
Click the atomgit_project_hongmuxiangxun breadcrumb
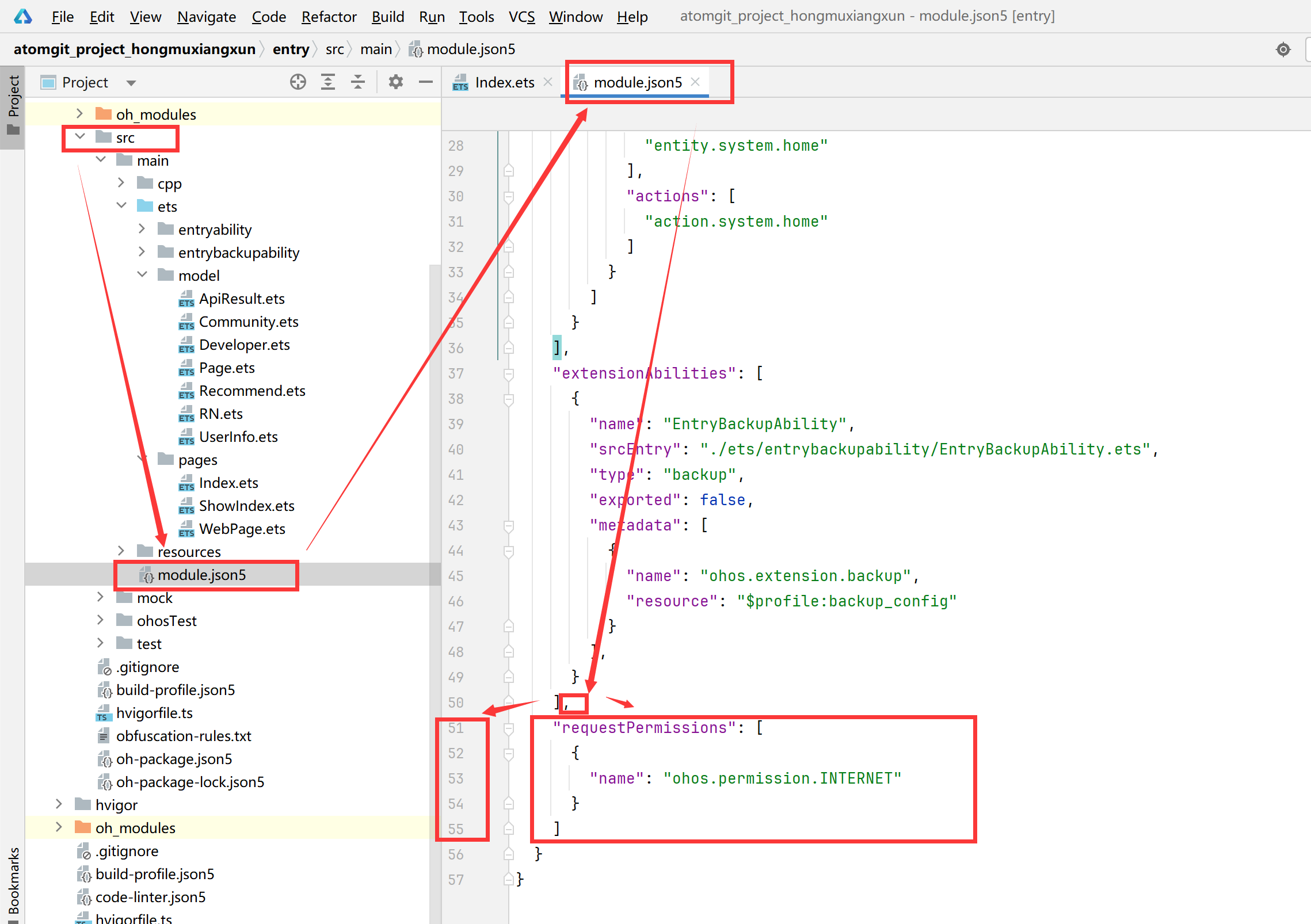(x=135, y=49)
